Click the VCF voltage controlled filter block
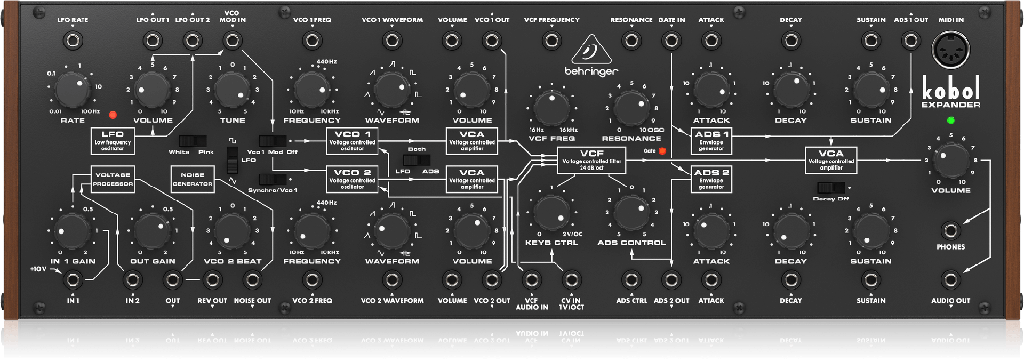 (x=591, y=161)
